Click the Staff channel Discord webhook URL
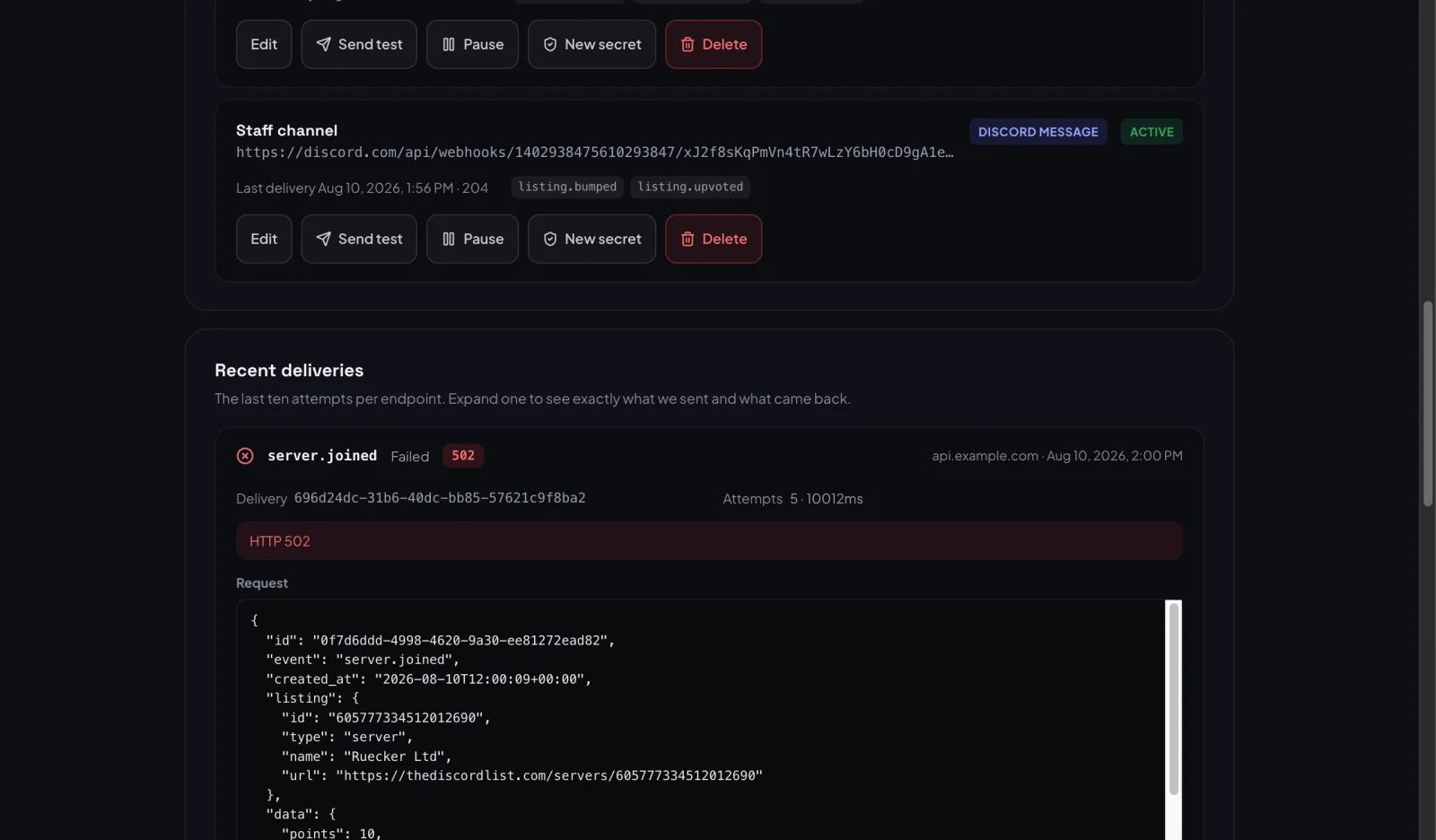The height and width of the screenshot is (840, 1436). click(595, 153)
